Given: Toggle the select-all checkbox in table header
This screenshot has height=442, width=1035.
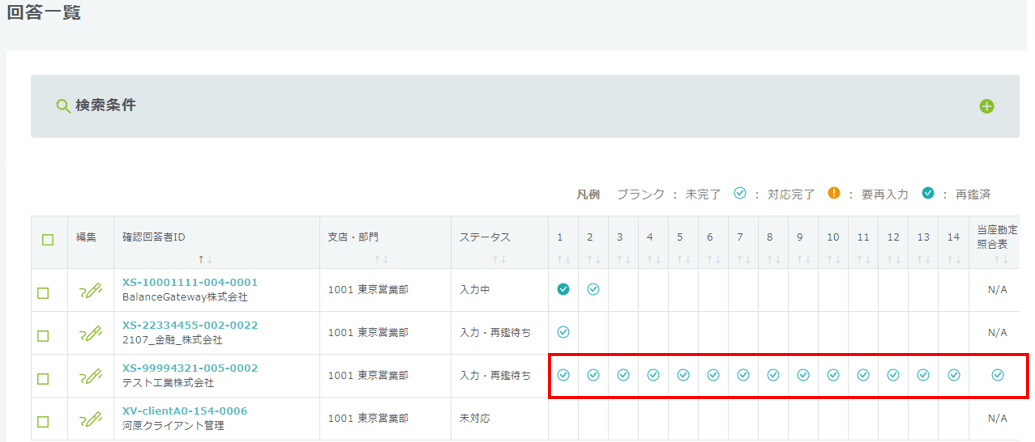Looking at the screenshot, I should coord(47,240).
